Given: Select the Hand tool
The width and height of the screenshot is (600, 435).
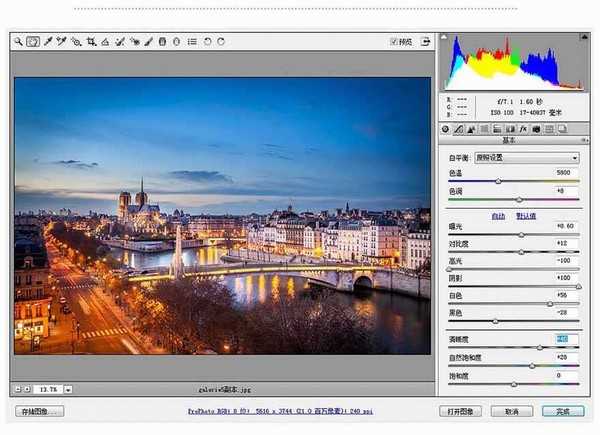Looking at the screenshot, I should [32, 42].
